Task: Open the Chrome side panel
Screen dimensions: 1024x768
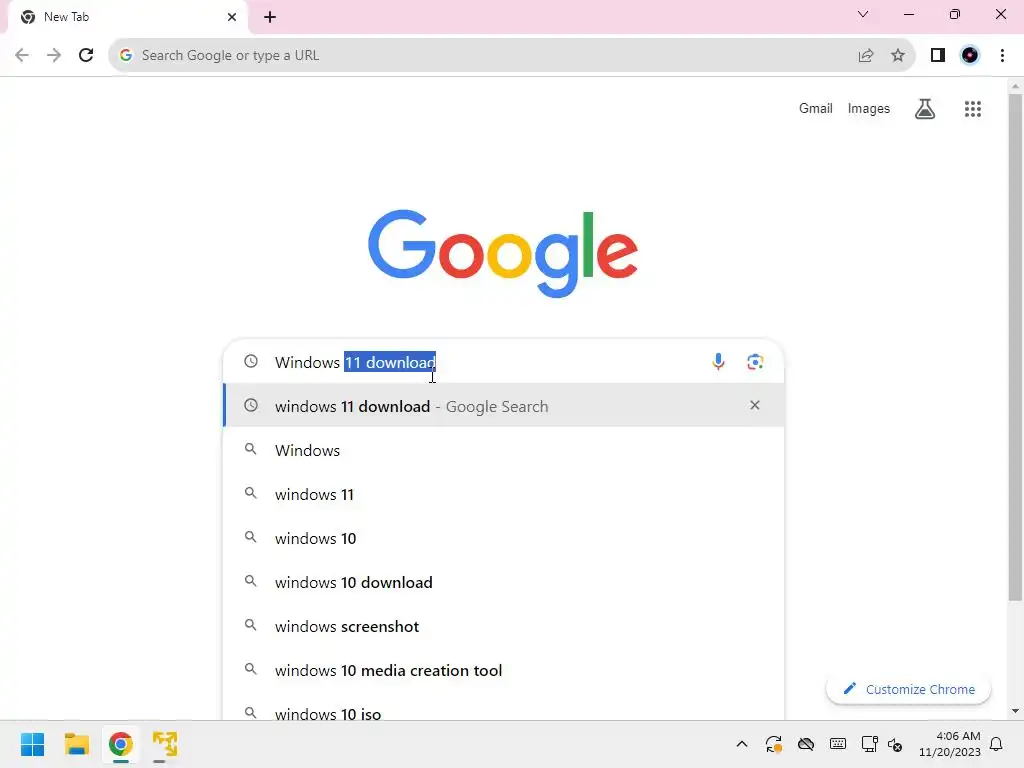Action: pyautogui.click(x=938, y=56)
